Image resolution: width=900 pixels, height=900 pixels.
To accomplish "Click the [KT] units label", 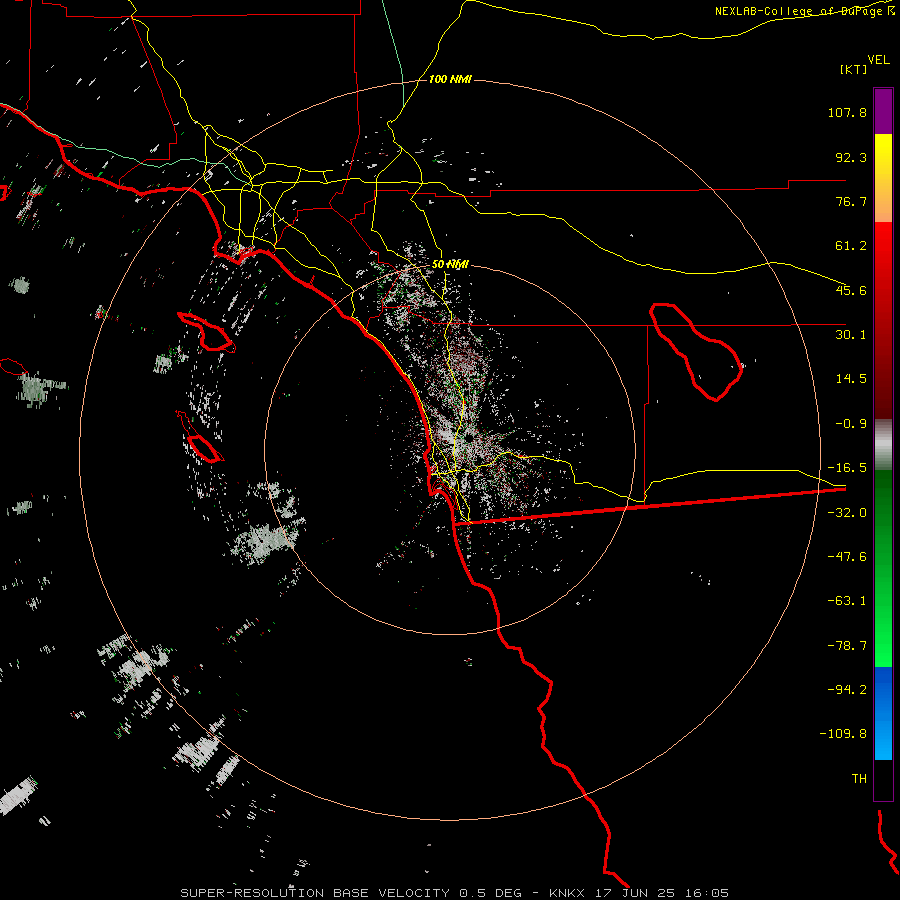I will pyautogui.click(x=854, y=69).
